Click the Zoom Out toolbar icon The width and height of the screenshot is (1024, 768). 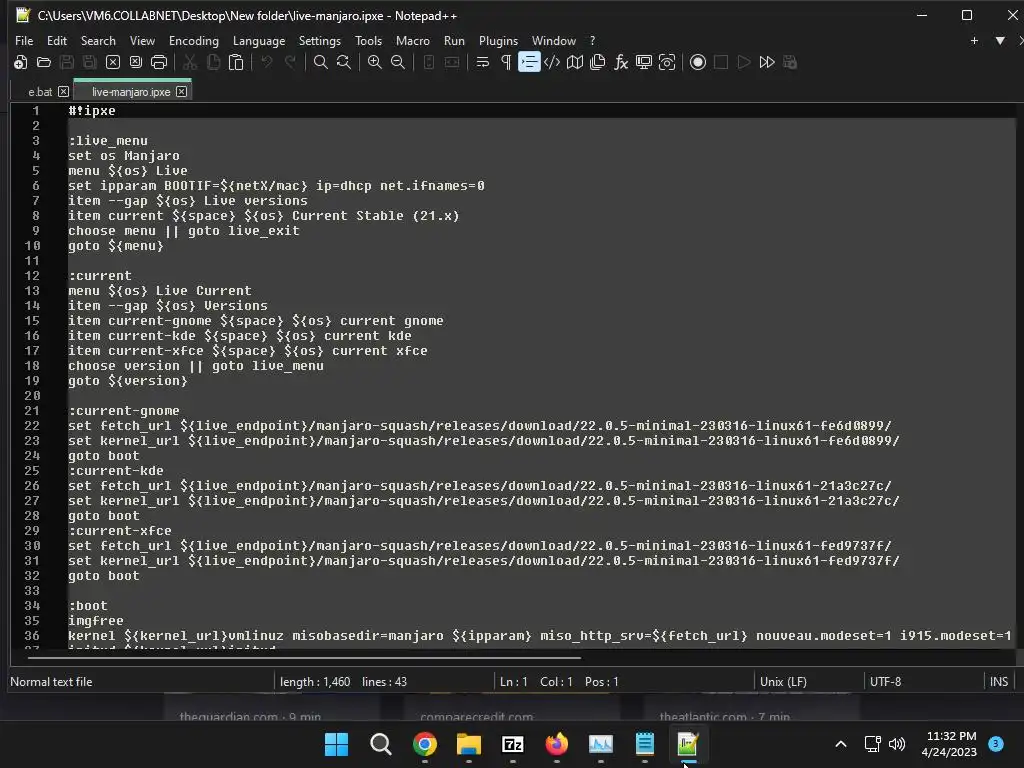click(398, 62)
